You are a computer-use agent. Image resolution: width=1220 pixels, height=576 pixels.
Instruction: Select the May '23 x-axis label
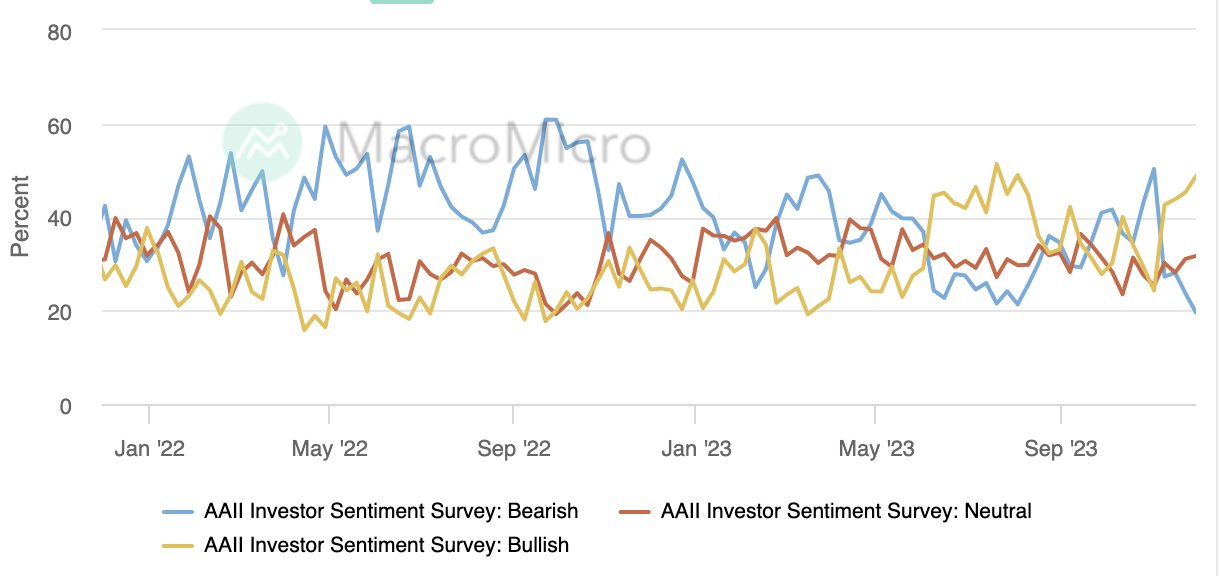[876, 449]
